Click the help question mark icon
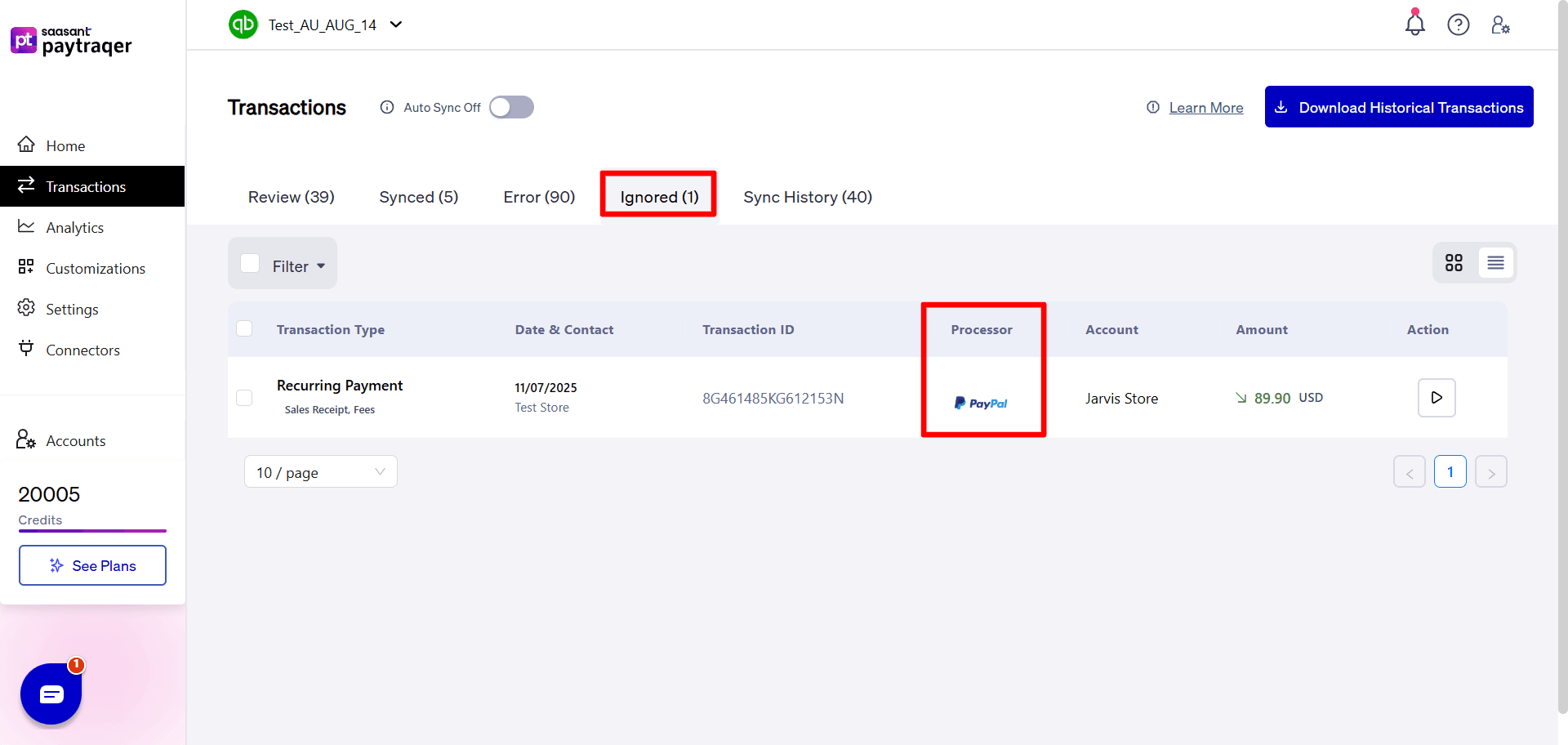Viewport: 1568px width, 745px height. point(1459,25)
